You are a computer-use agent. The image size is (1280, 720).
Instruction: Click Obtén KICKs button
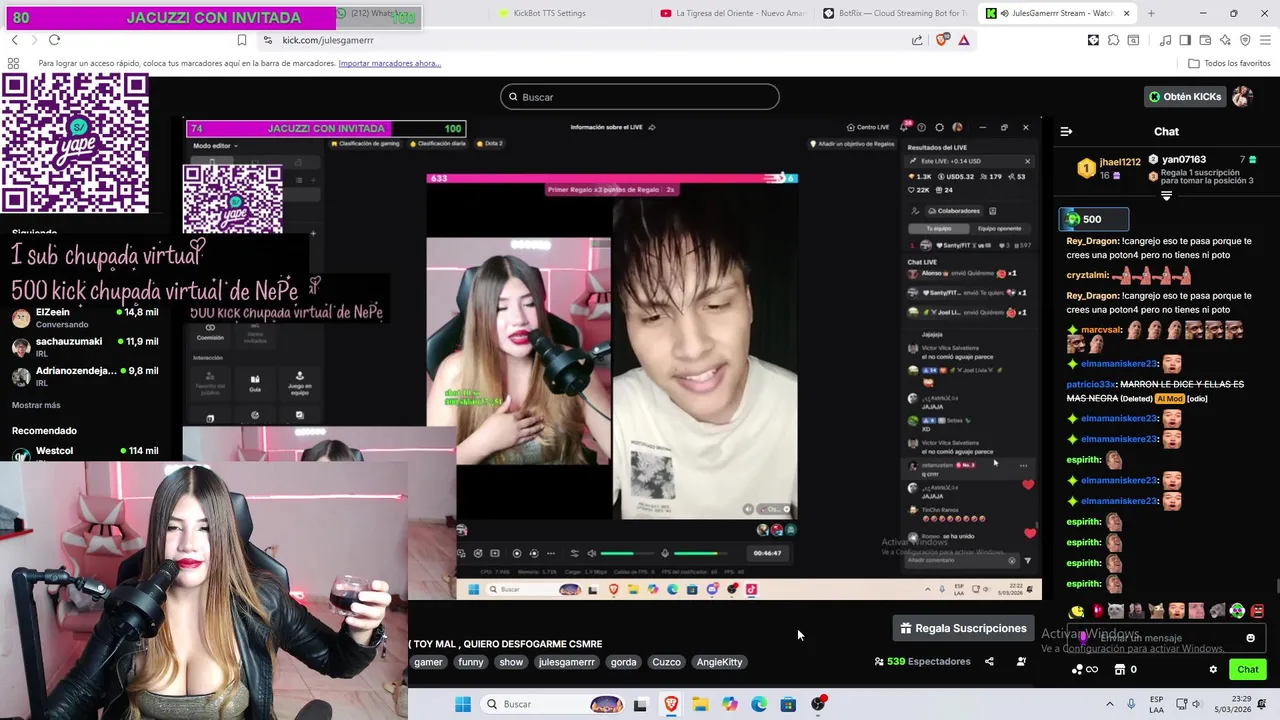click(1185, 97)
